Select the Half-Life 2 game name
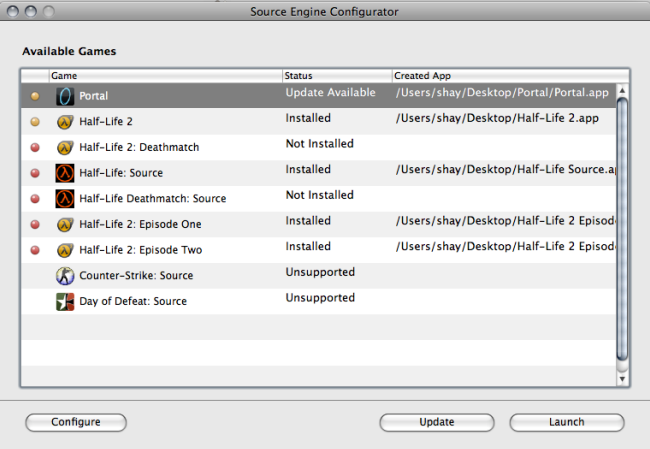 coord(106,121)
